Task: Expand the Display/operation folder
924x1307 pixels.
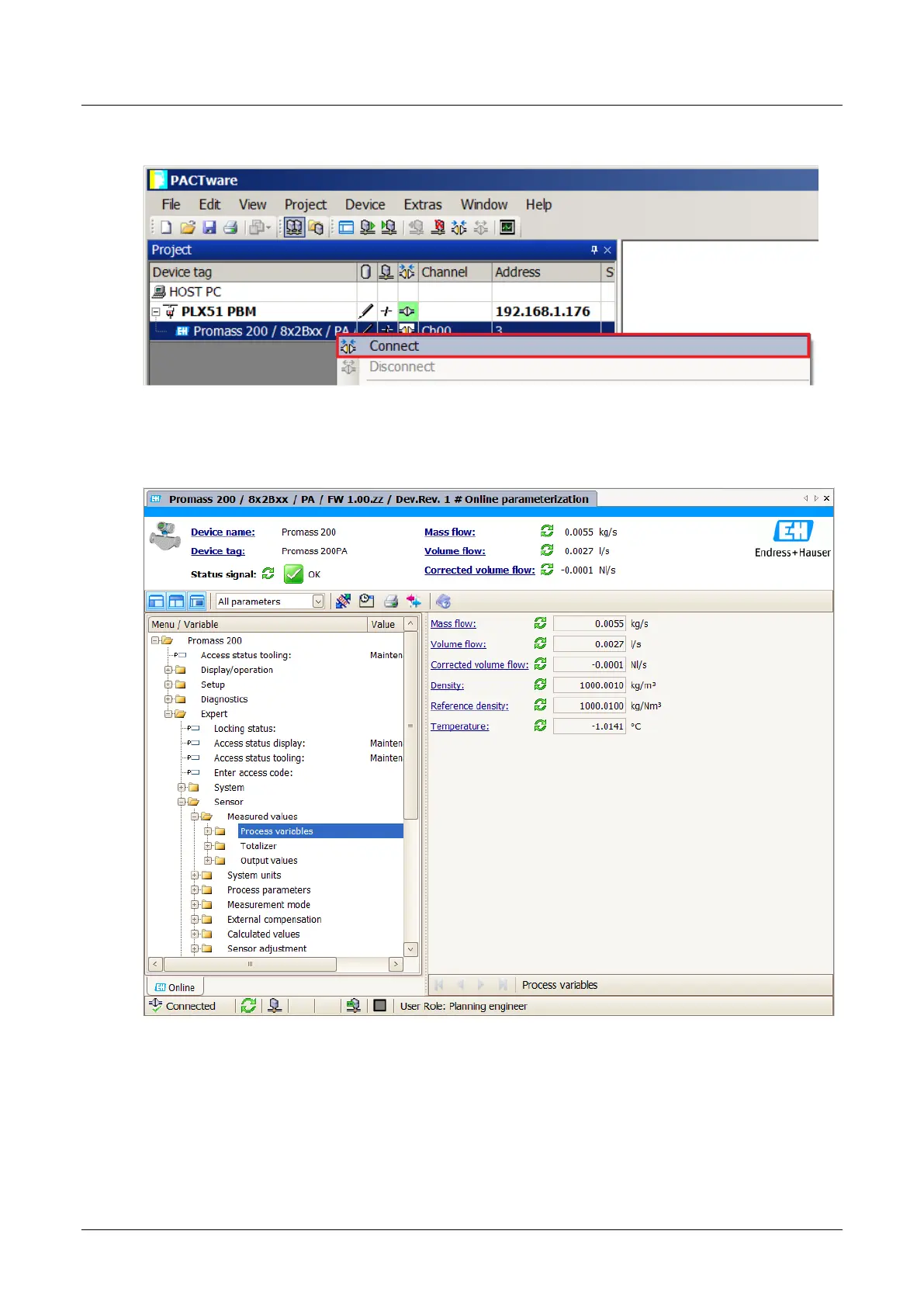Action: [168, 670]
